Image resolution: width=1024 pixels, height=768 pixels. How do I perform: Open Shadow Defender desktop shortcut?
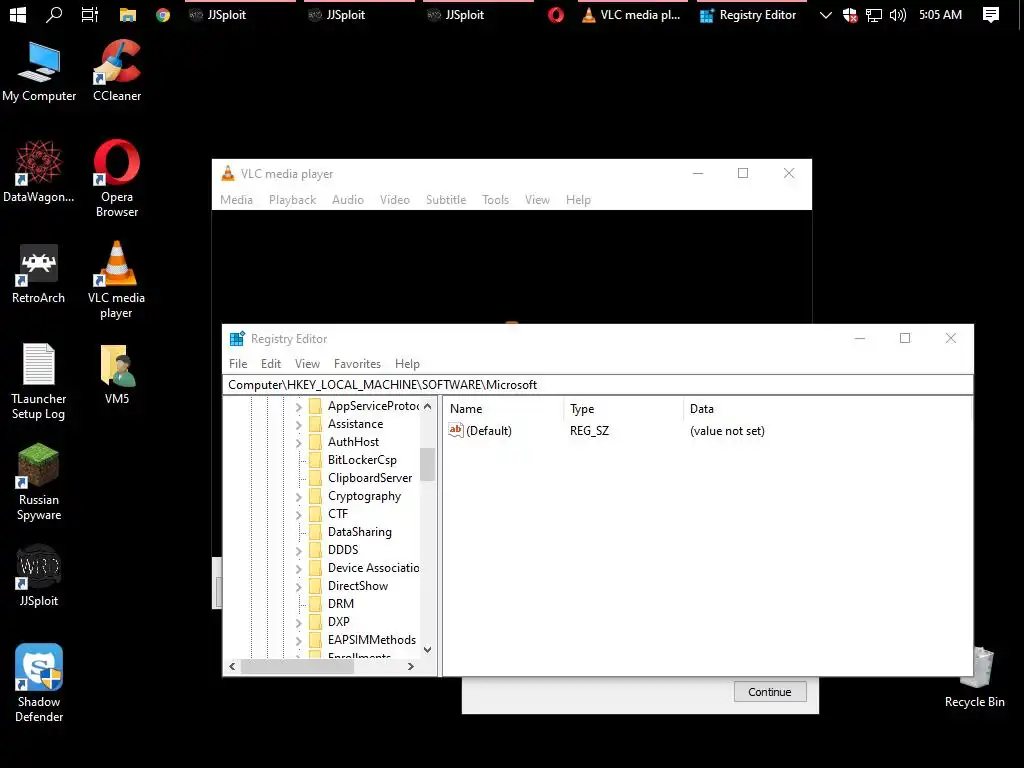coord(39,683)
